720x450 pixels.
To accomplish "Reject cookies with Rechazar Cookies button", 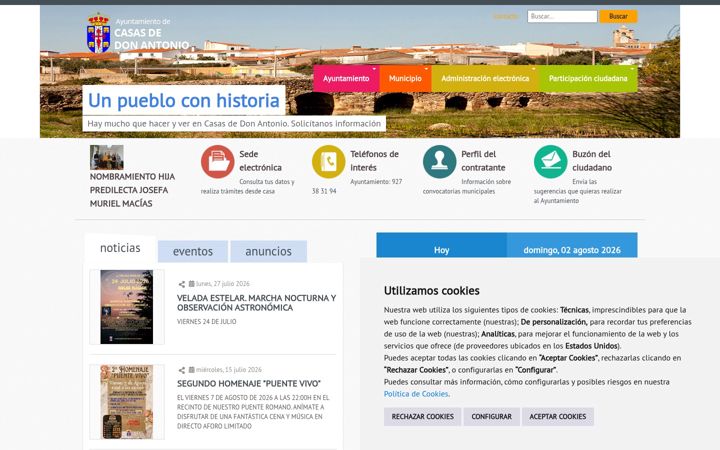I will pyautogui.click(x=422, y=416).
